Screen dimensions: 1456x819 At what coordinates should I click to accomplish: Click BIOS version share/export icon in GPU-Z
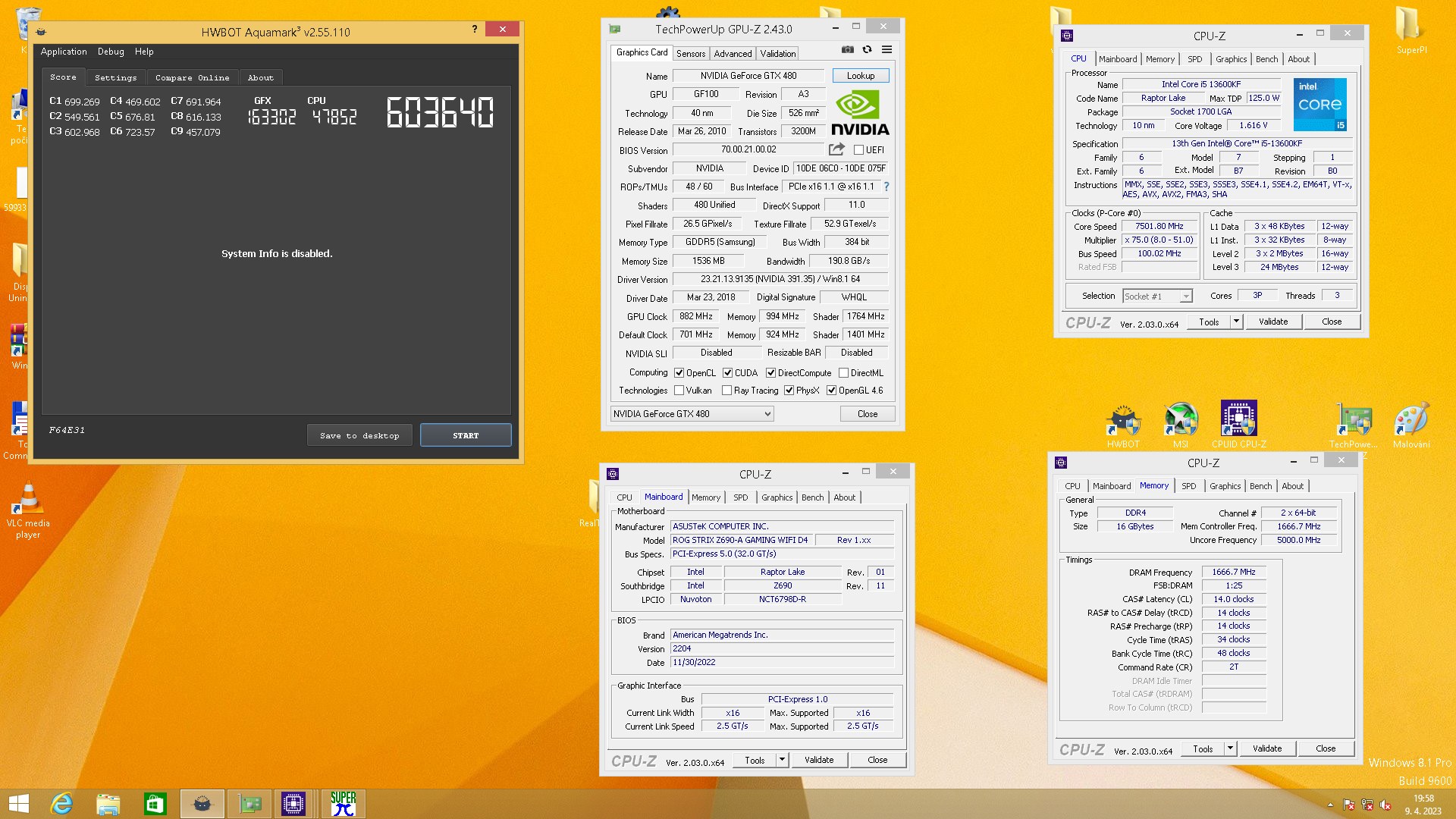836,149
